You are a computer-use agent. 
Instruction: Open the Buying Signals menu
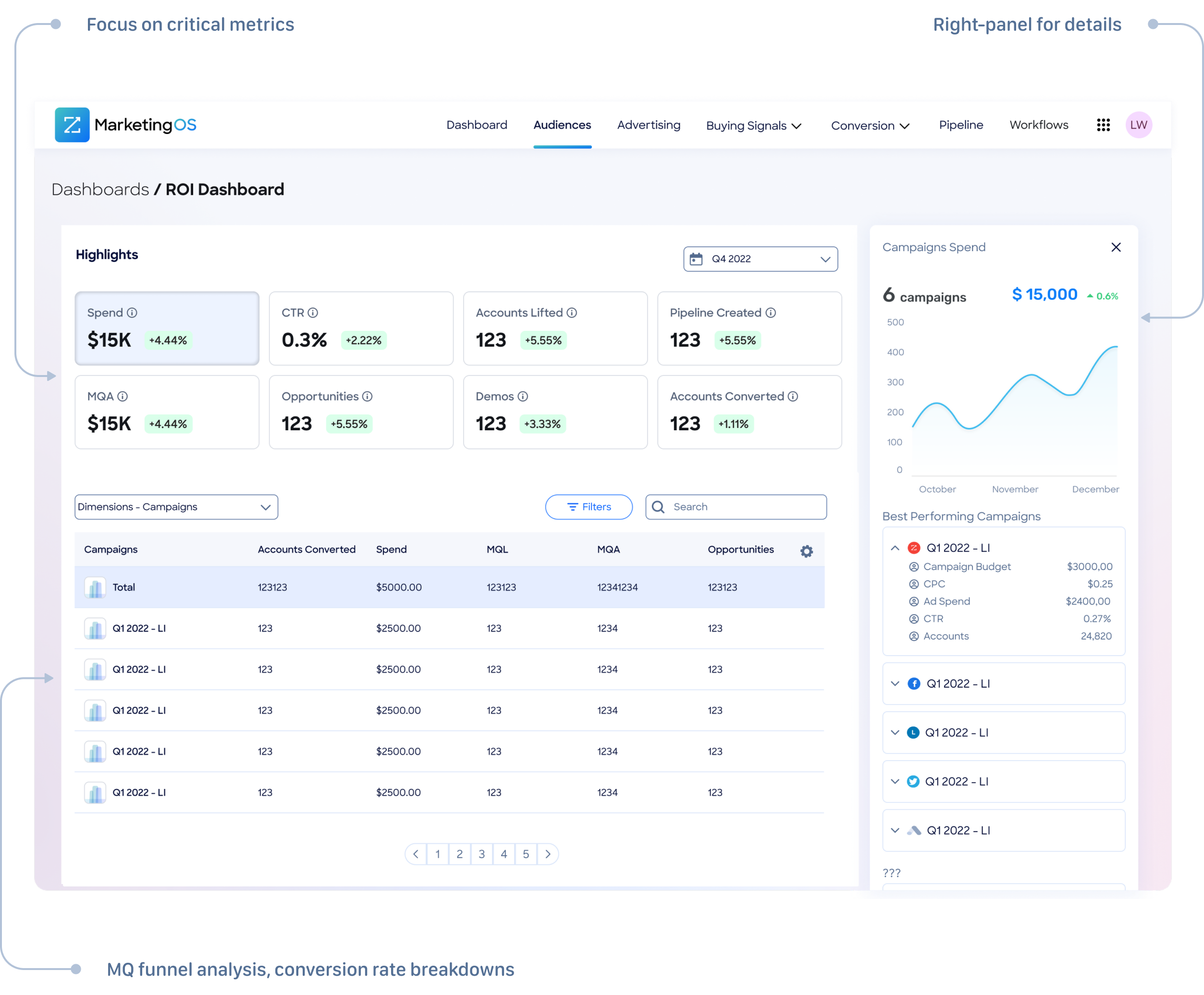point(753,125)
